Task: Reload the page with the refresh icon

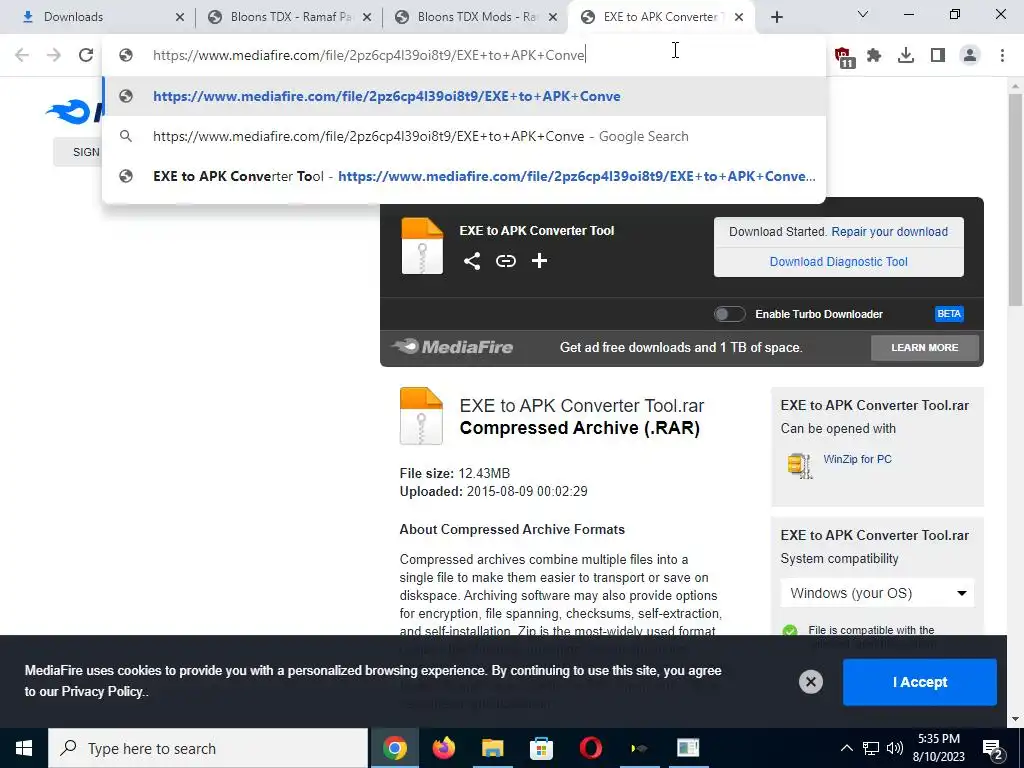Action: pos(86,55)
